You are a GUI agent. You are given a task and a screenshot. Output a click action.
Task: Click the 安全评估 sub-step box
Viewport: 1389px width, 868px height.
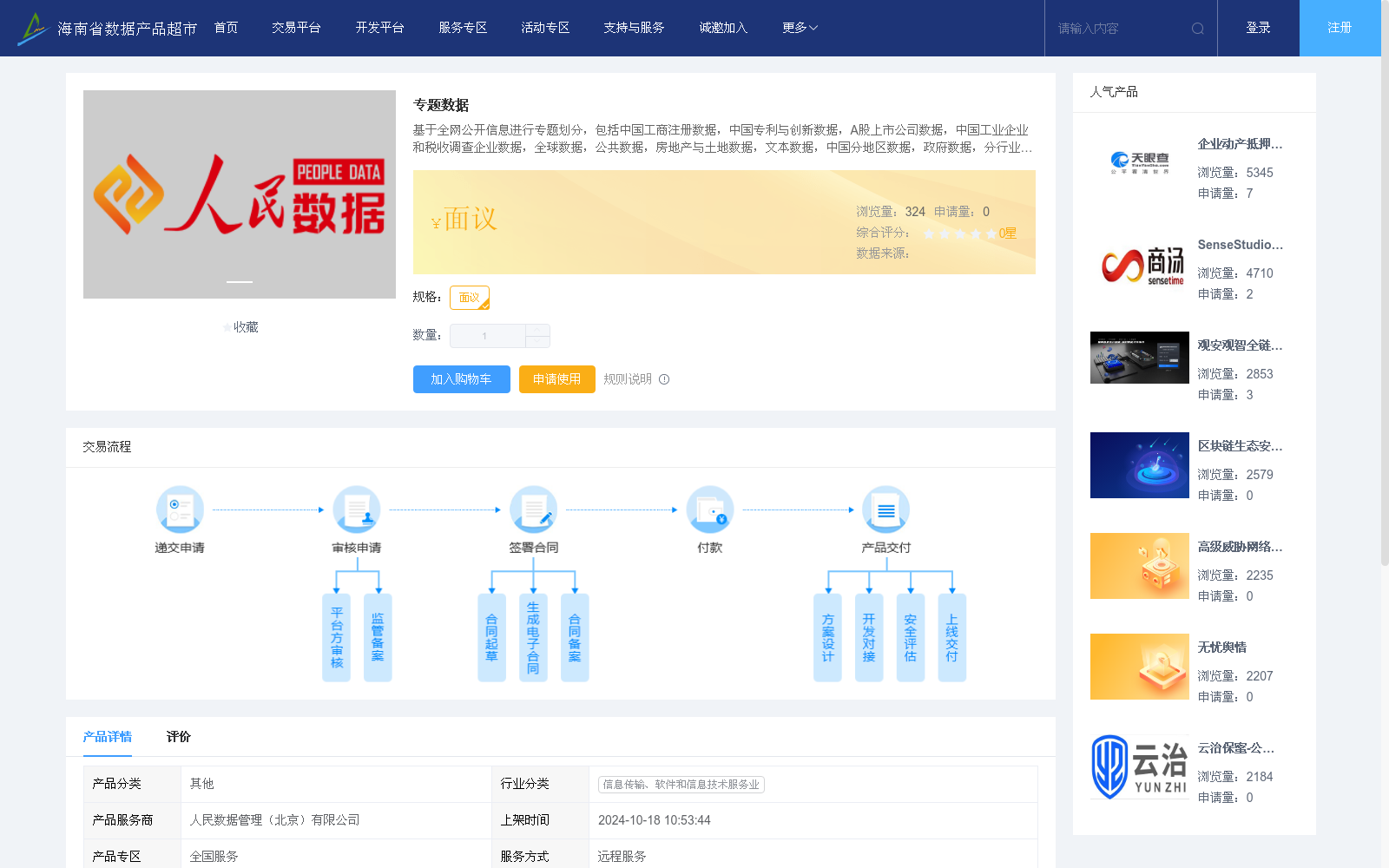[911, 638]
